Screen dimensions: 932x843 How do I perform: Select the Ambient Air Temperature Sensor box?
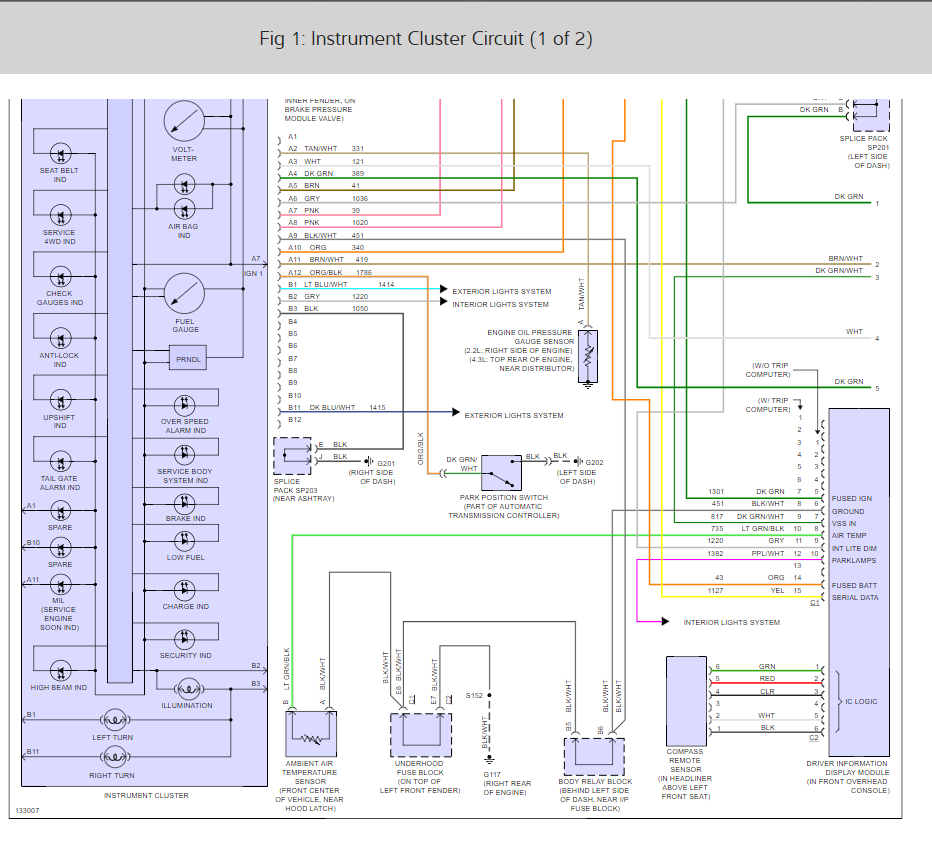click(x=311, y=734)
